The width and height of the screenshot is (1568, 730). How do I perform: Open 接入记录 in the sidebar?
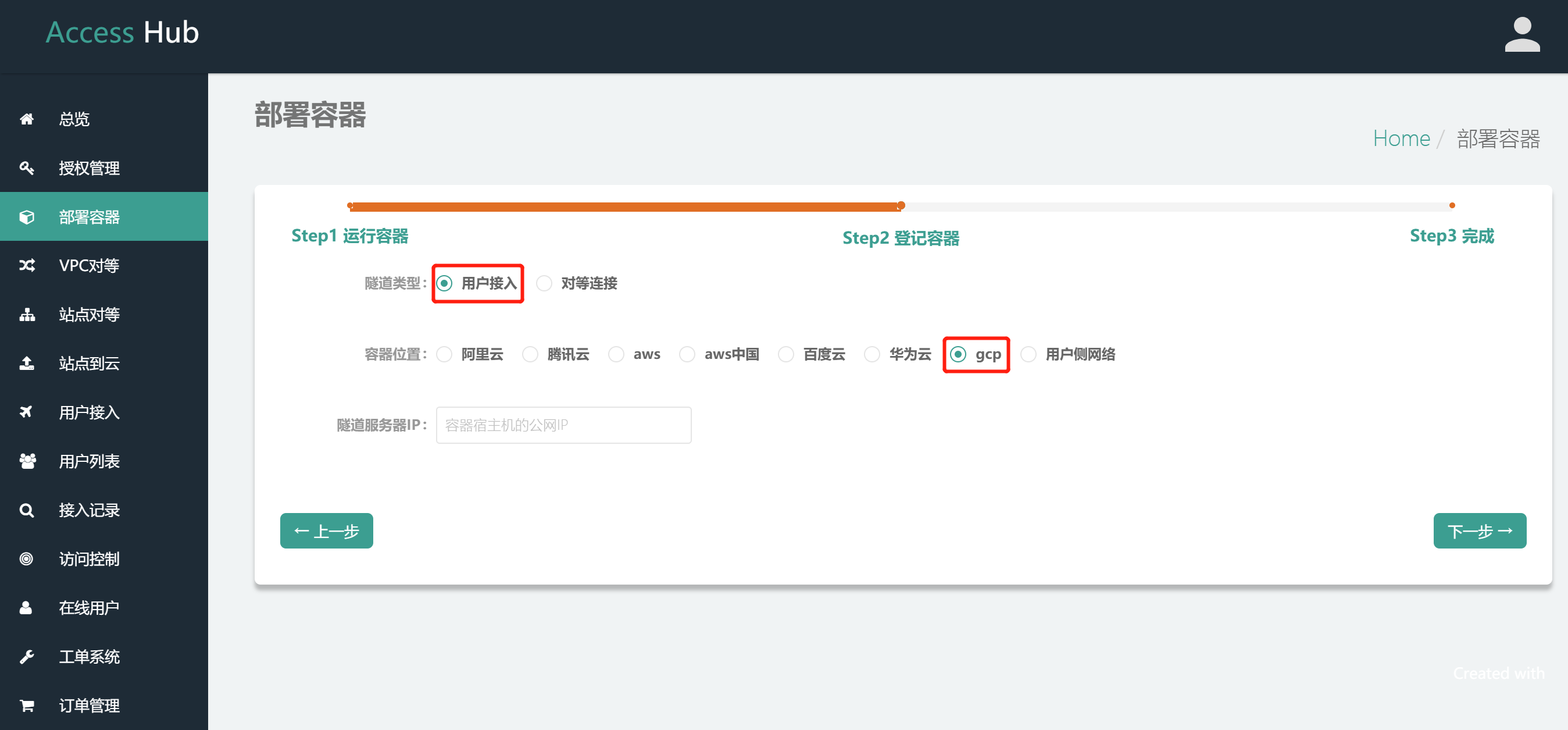coord(104,510)
